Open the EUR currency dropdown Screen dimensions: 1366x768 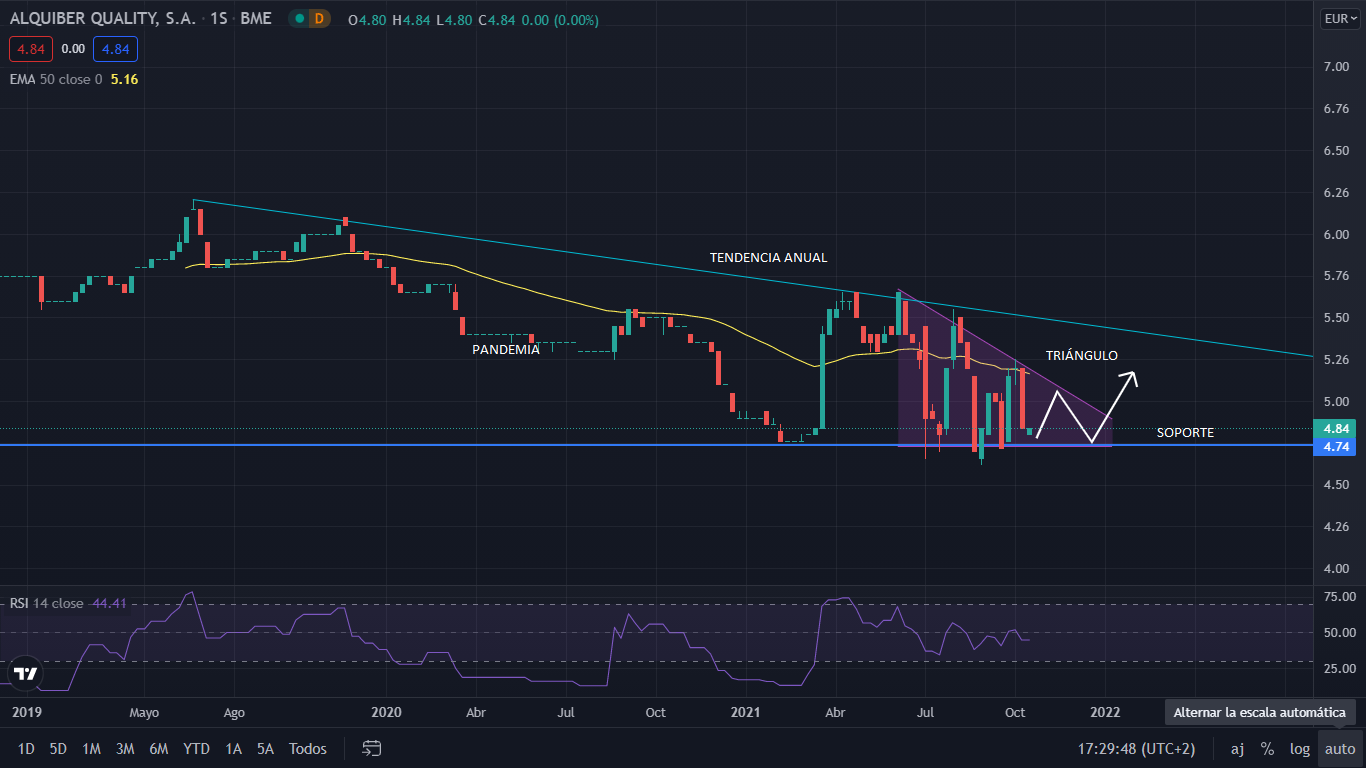pyautogui.click(x=1338, y=18)
